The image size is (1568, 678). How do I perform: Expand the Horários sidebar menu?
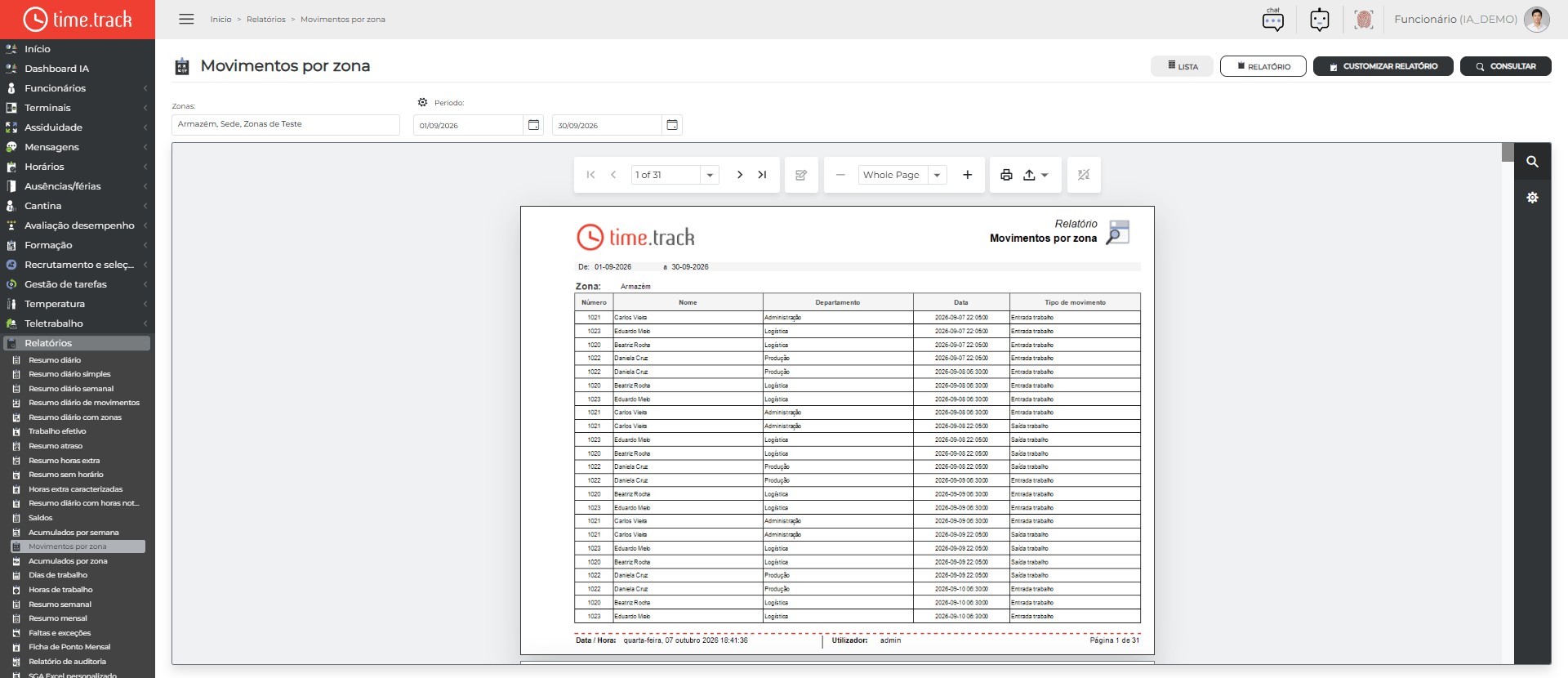click(78, 167)
